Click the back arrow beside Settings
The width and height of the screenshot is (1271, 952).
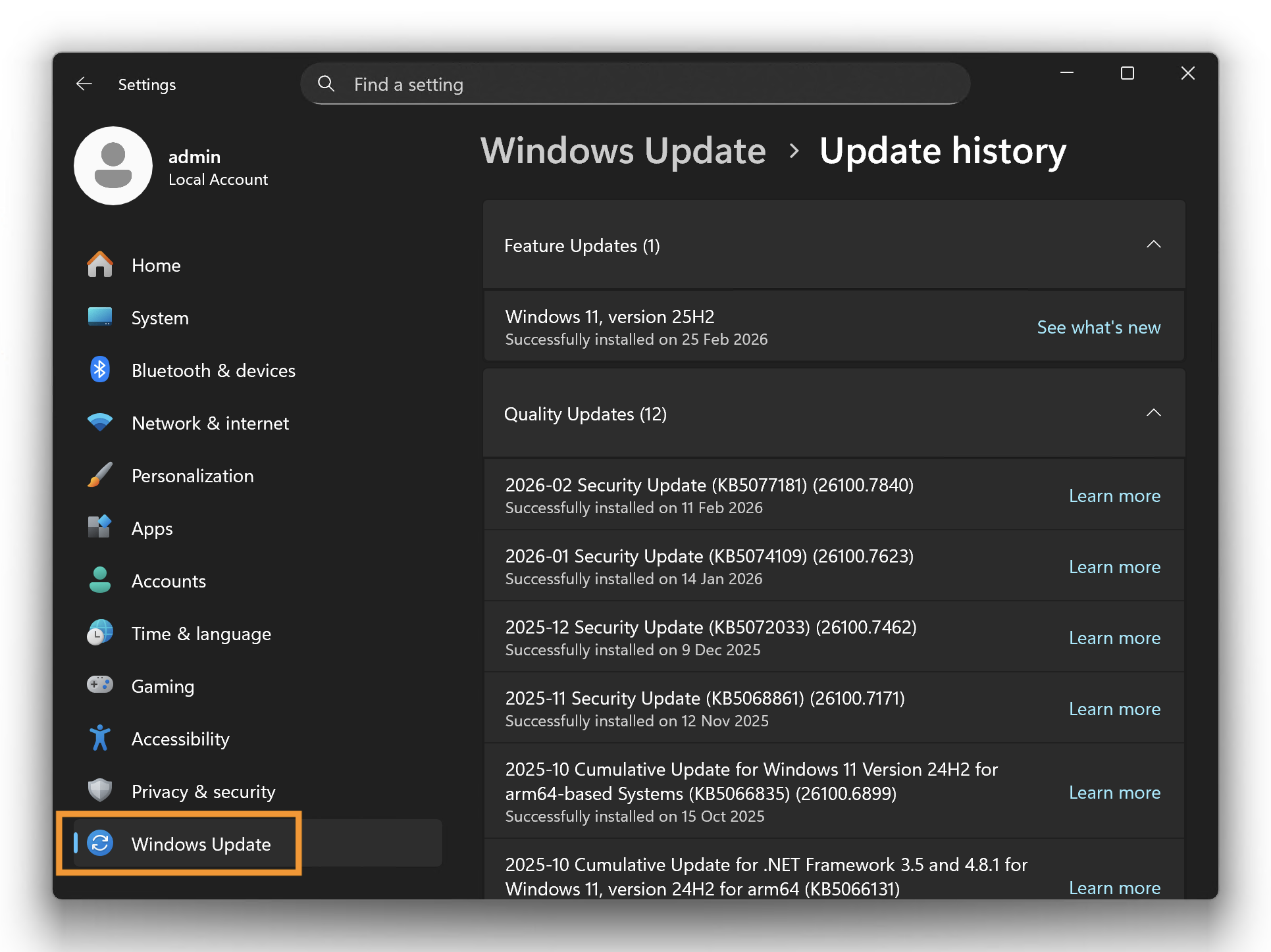coord(84,84)
